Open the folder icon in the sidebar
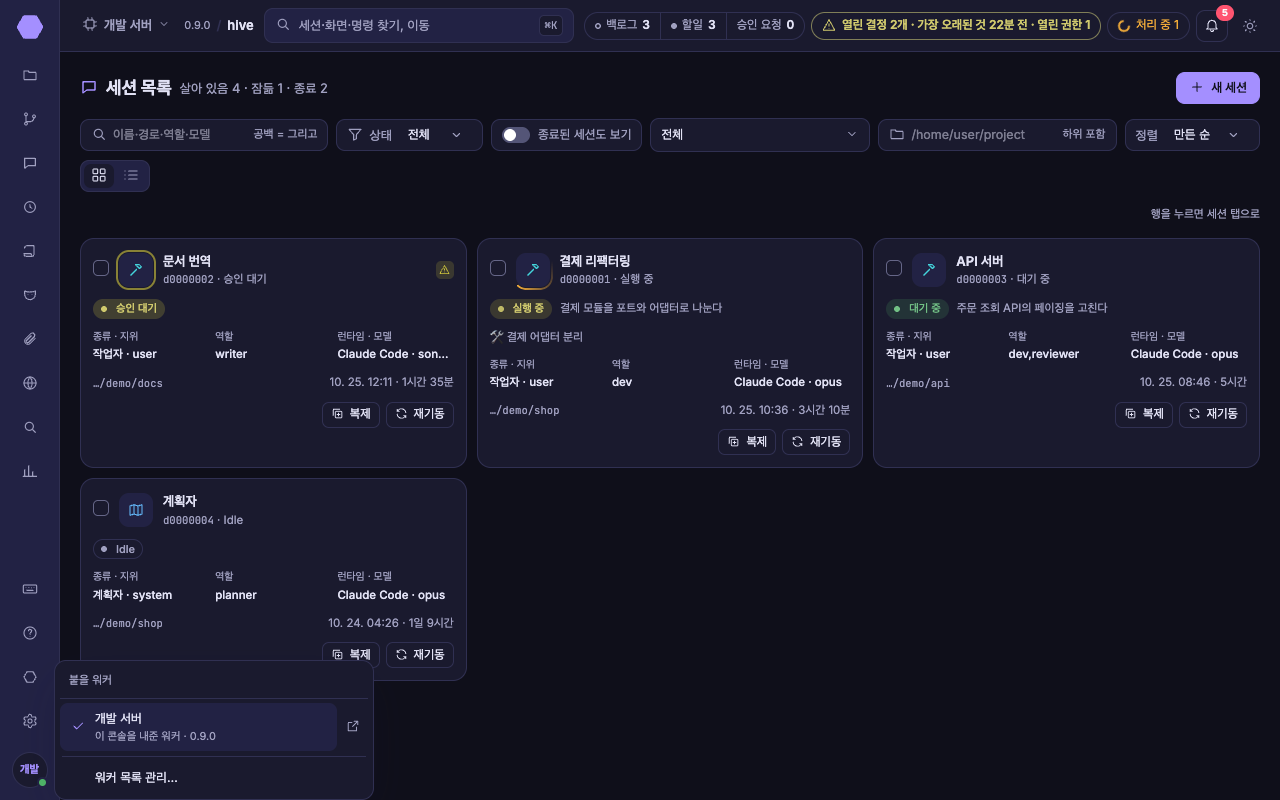This screenshot has height=800, width=1280. point(30,75)
